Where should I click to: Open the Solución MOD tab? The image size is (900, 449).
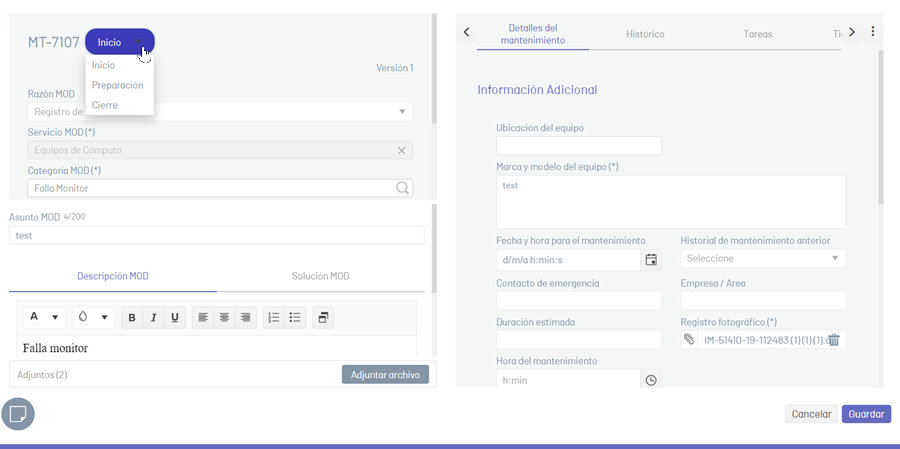pos(320,276)
